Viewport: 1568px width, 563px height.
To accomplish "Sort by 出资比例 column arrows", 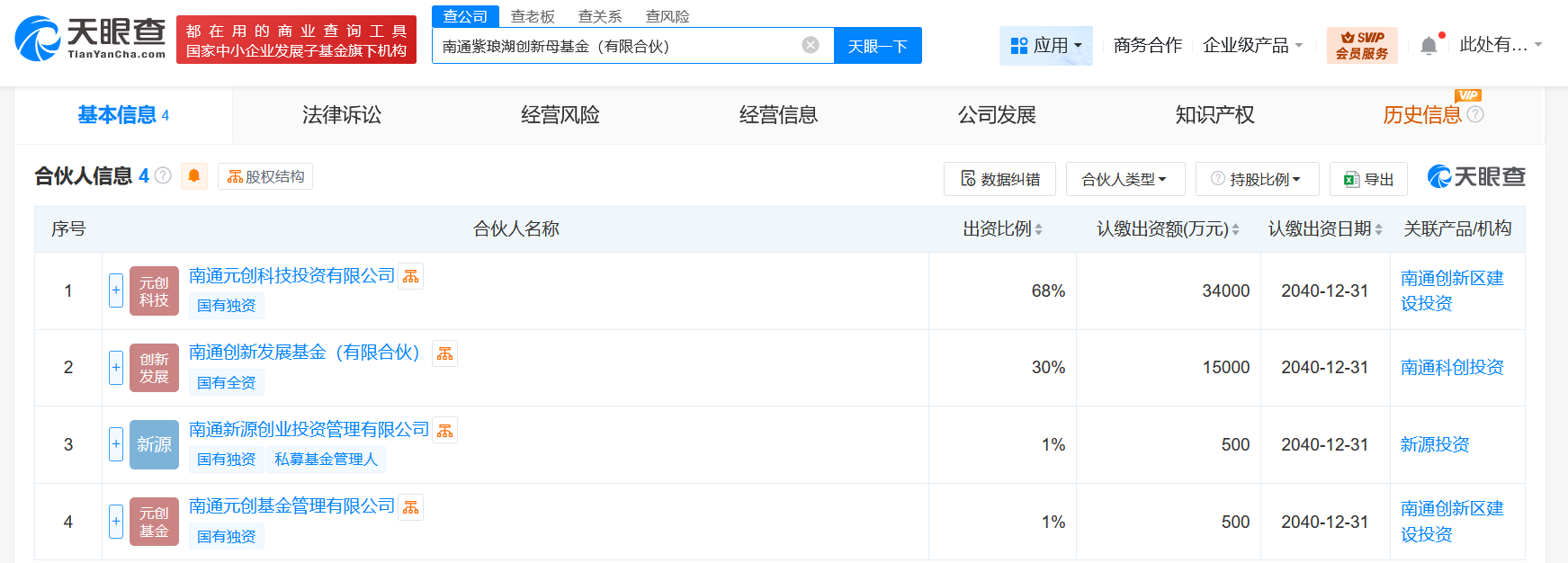I will click(1038, 229).
